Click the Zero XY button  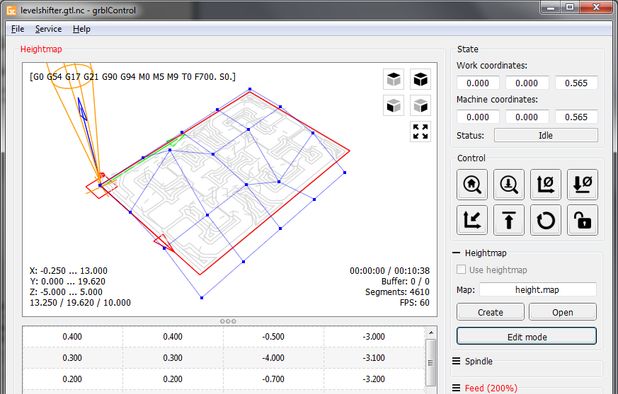point(545,184)
